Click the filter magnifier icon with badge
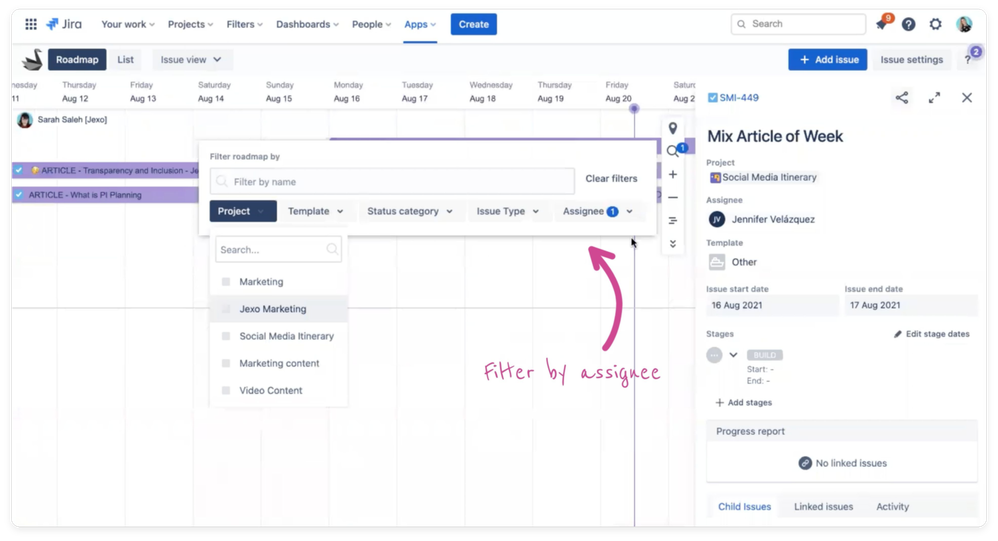 (x=673, y=151)
